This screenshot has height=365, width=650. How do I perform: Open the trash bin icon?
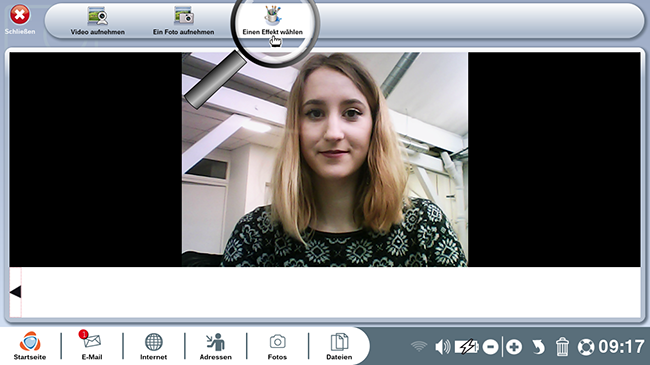click(562, 347)
